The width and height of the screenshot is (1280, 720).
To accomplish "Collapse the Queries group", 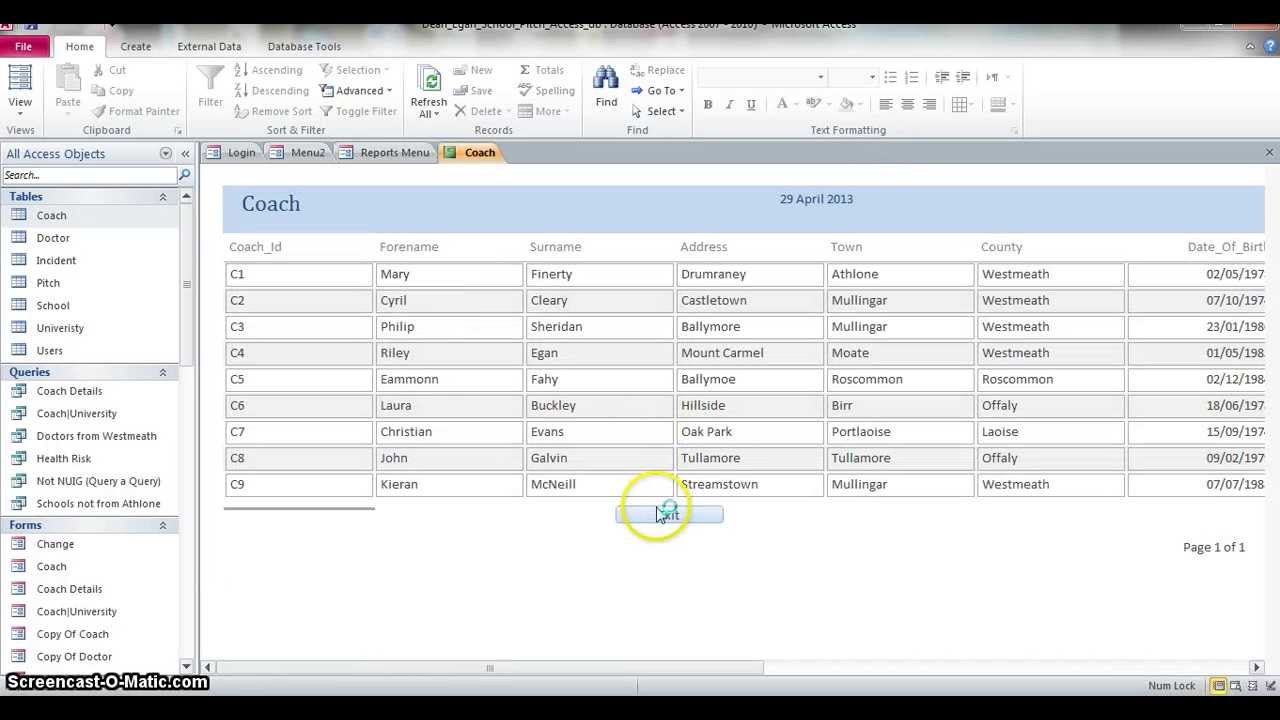I will point(162,372).
